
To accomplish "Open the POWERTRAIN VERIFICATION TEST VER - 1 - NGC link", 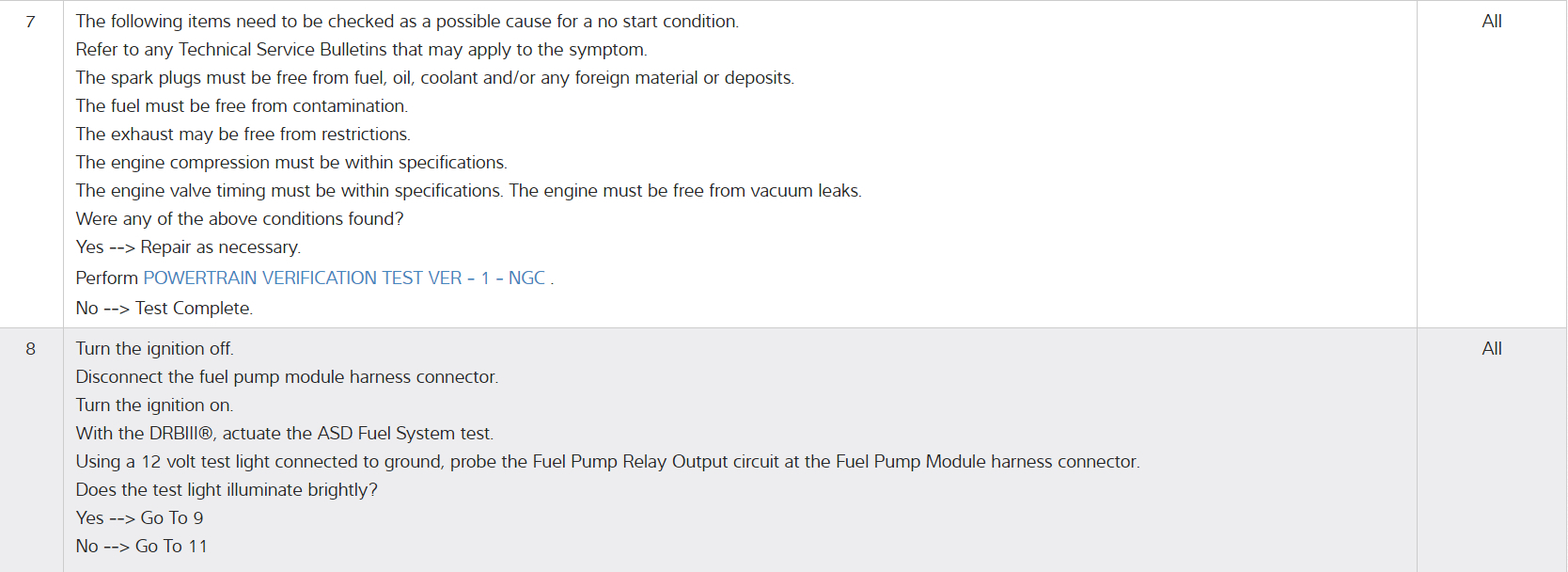I will click(344, 278).
